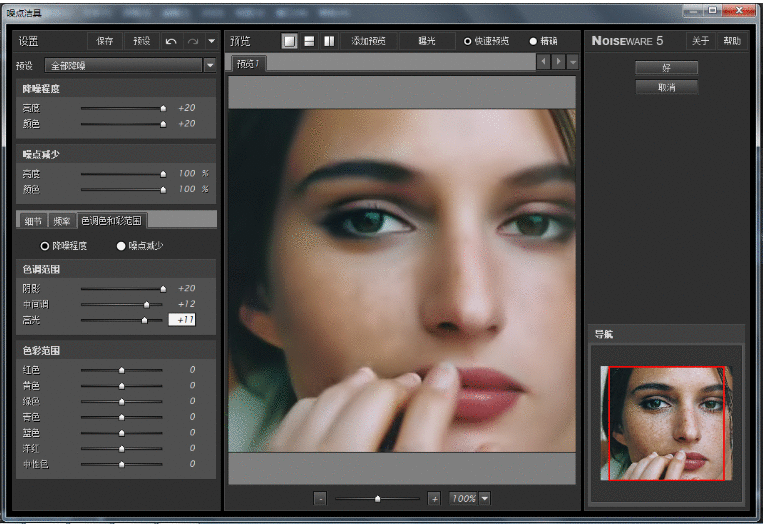The width and height of the screenshot is (763, 524).
Task: Click the 高光 value input field
Action: tap(182, 320)
